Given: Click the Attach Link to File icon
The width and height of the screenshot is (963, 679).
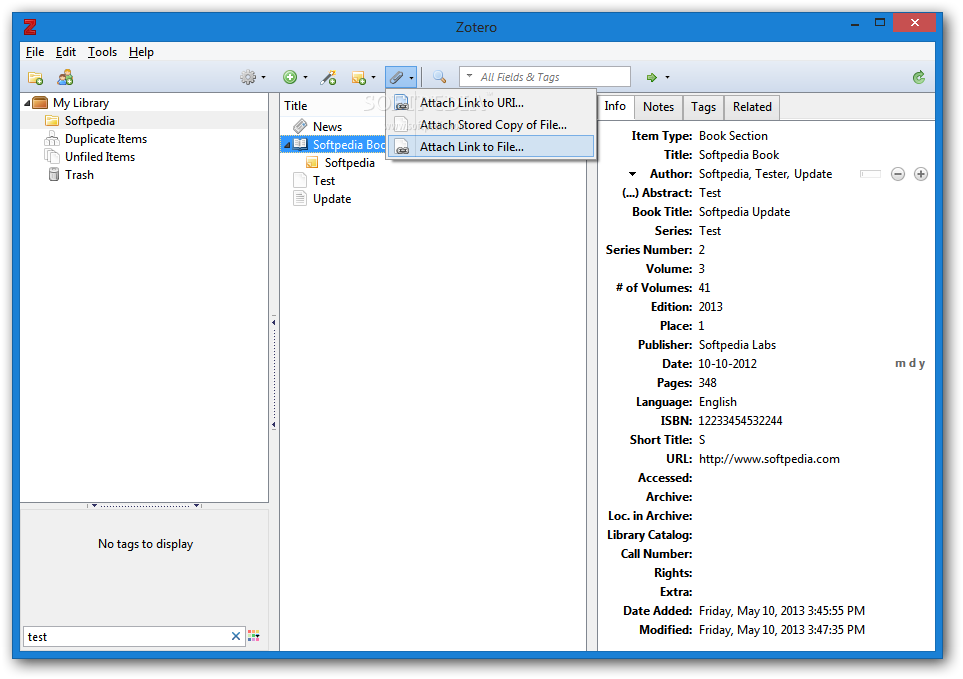Looking at the screenshot, I should 402,147.
